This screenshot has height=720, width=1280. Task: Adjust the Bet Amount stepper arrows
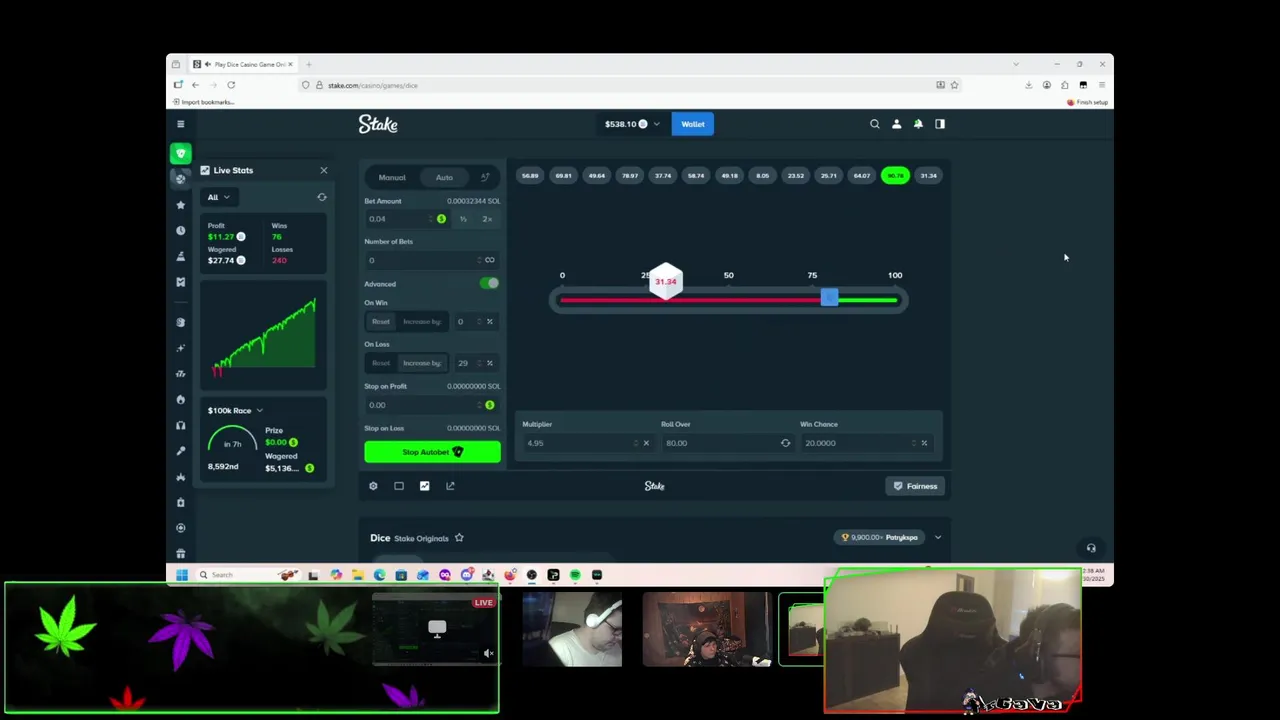431,219
